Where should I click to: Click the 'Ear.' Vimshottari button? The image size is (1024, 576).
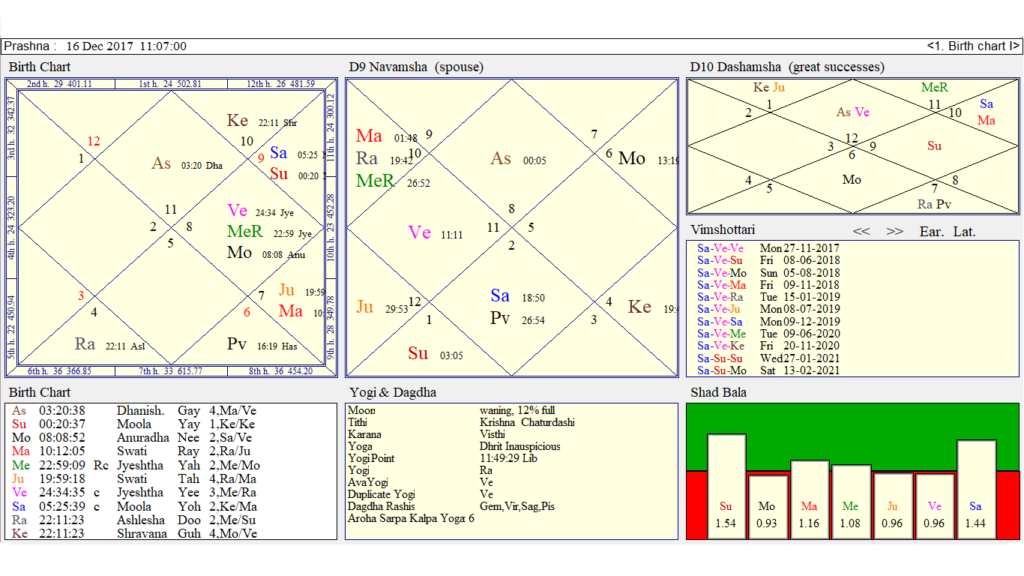(931, 232)
